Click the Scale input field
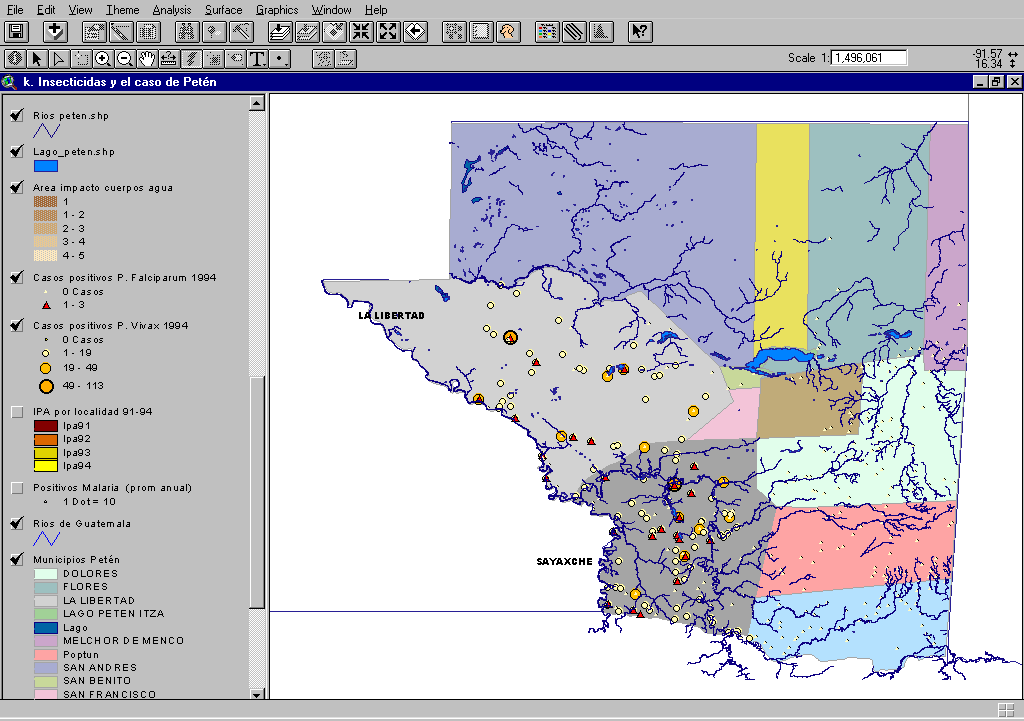This screenshot has width=1024, height=721. pos(868,58)
